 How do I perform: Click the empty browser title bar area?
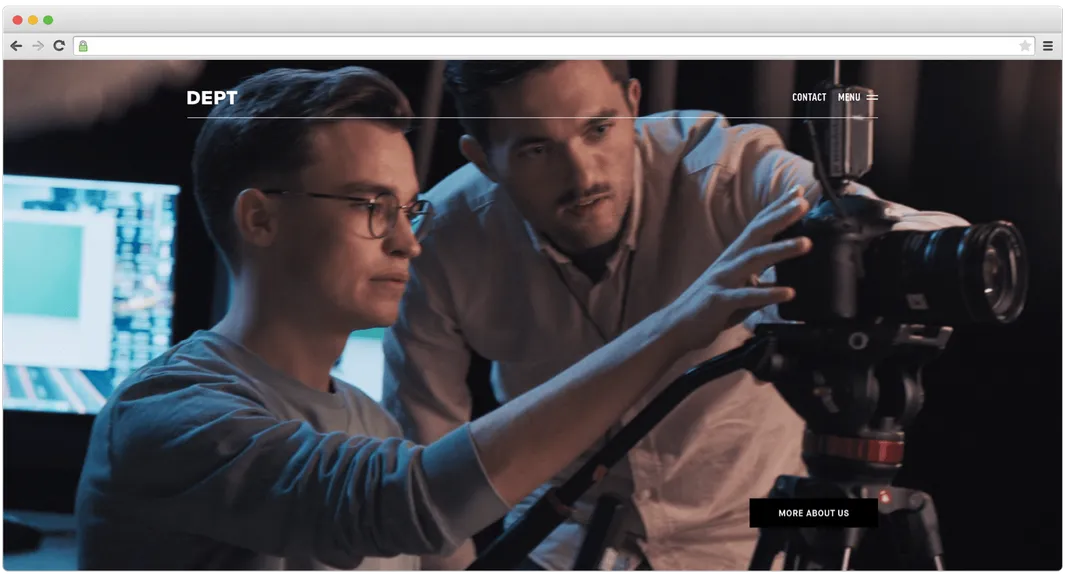550,20
